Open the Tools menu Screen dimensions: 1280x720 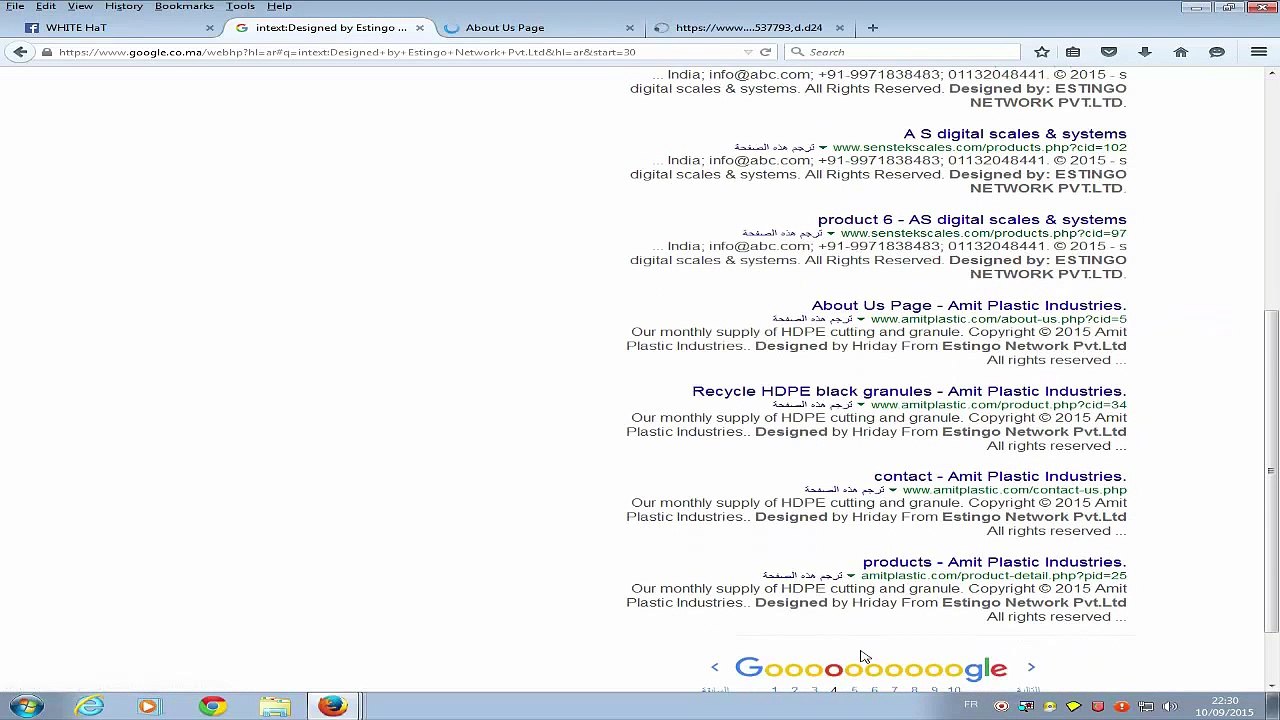tap(240, 6)
